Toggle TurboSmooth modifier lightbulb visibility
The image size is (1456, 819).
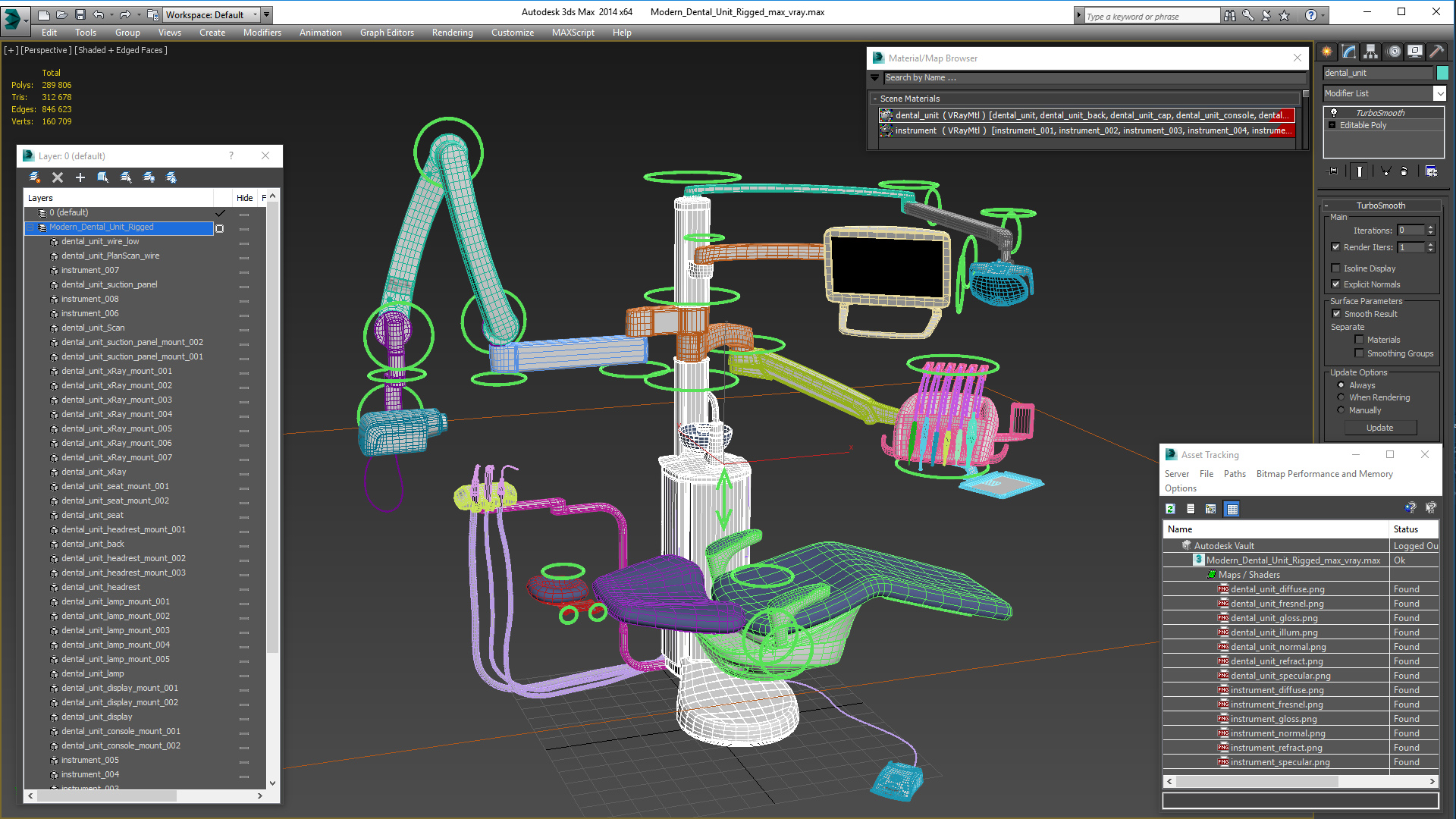[x=1334, y=113]
